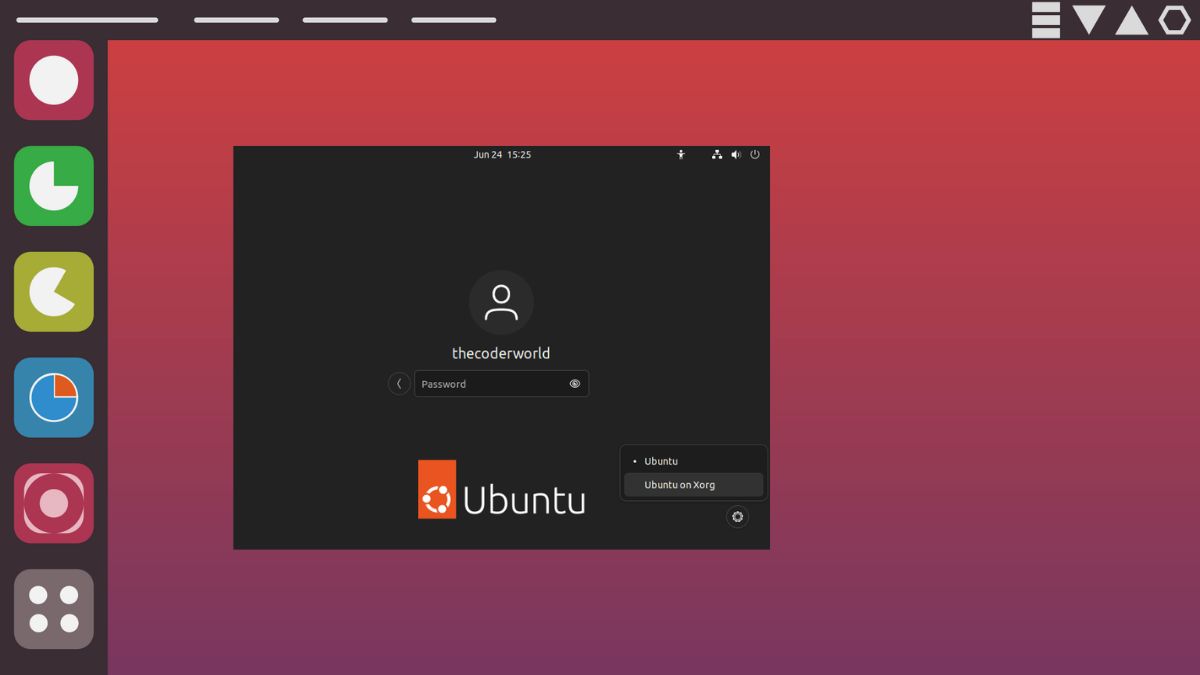This screenshot has height=675, width=1200.
Task: Launch the green pie chart sidebar icon
Action: 53,186
